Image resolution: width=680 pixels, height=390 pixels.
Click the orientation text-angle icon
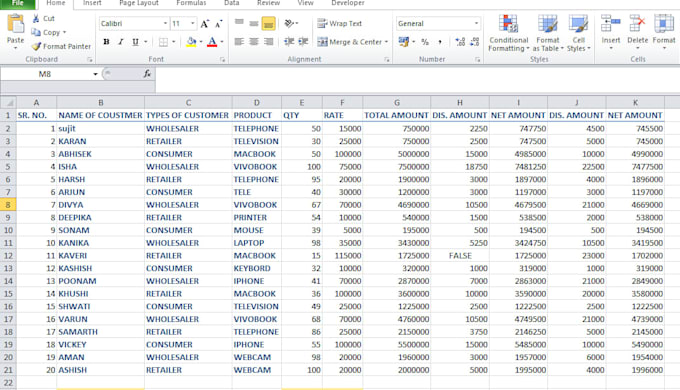tap(289, 23)
